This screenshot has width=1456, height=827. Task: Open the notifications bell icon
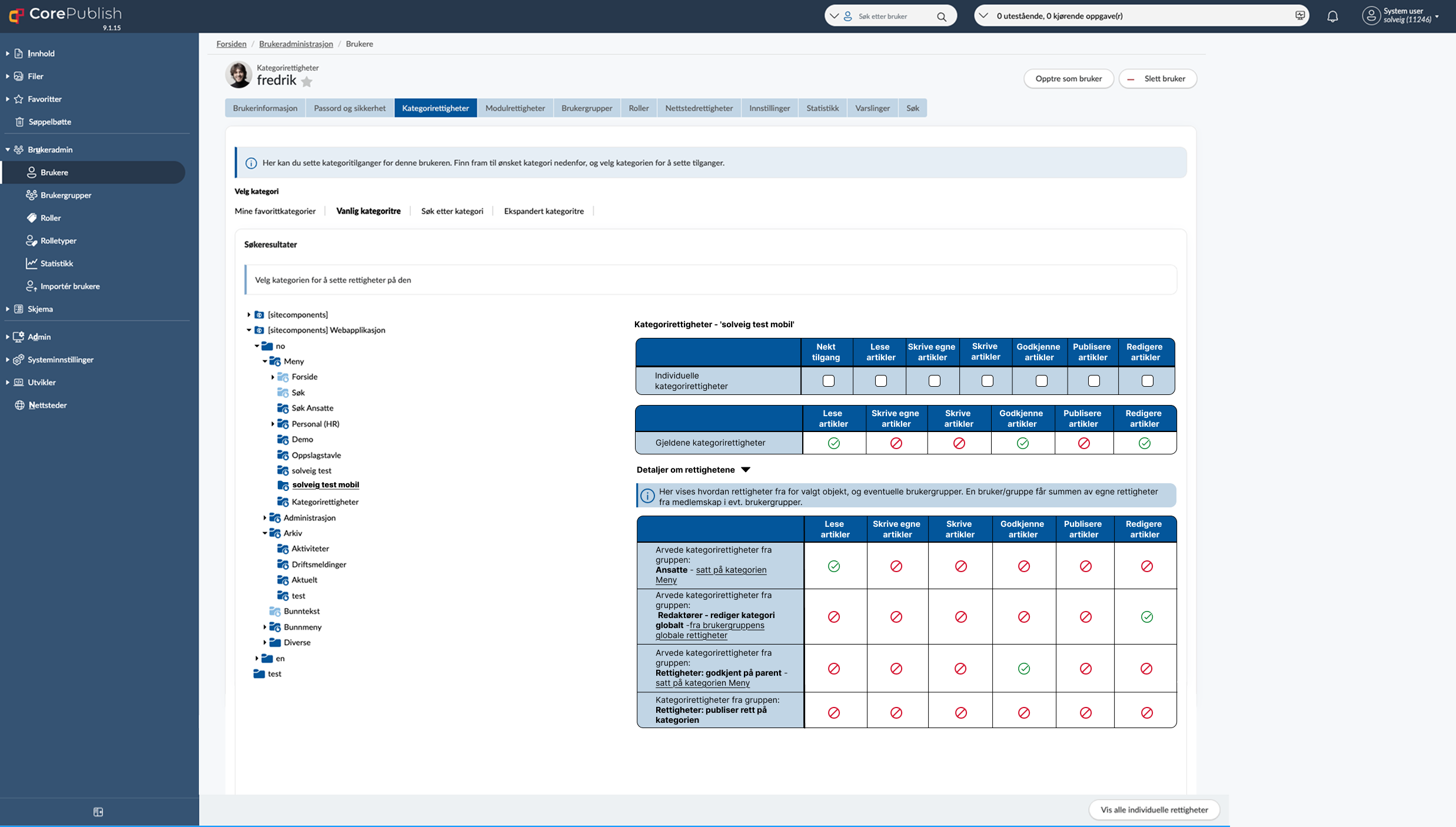point(1332,16)
